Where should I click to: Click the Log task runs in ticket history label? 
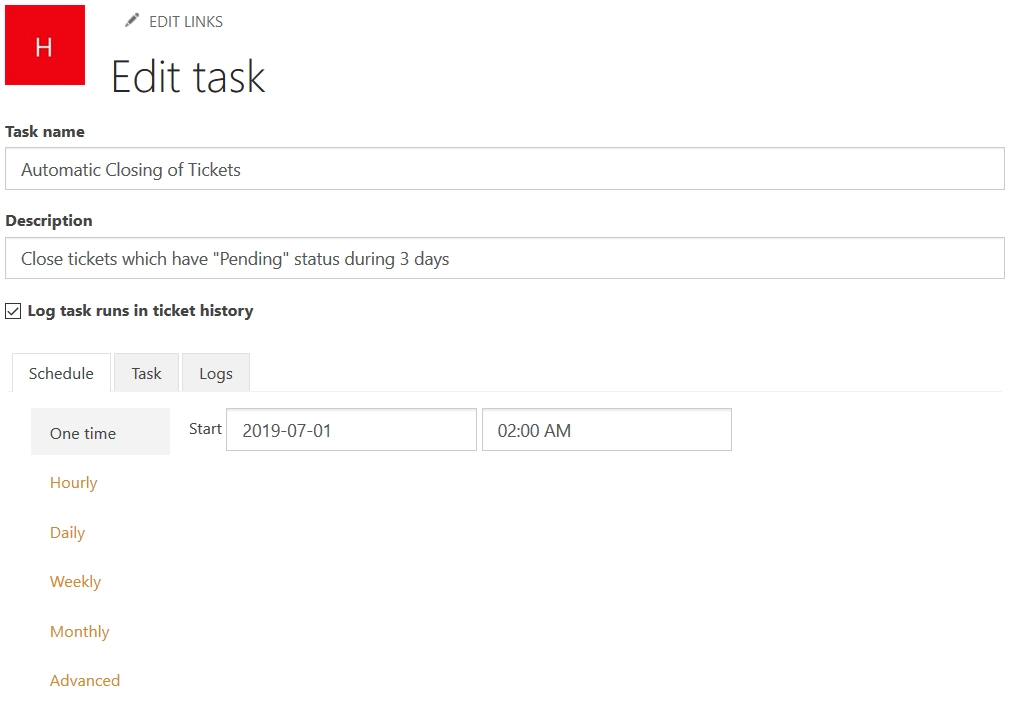[141, 311]
